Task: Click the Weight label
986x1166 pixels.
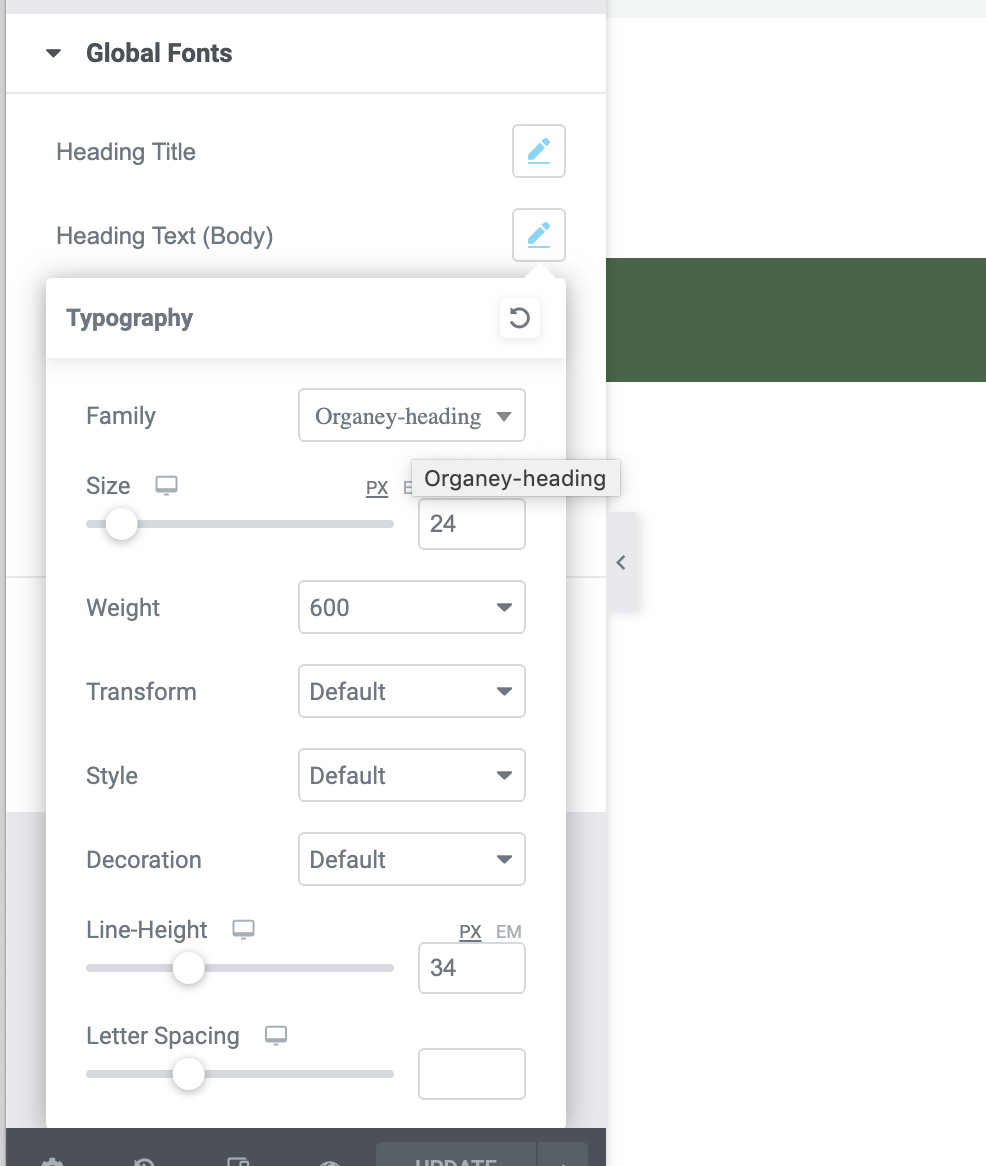Action: [123, 608]
